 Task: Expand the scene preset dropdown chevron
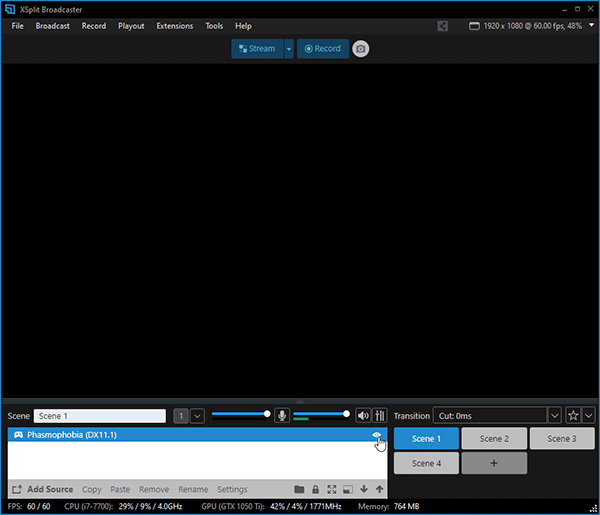(x=197, y=416)
